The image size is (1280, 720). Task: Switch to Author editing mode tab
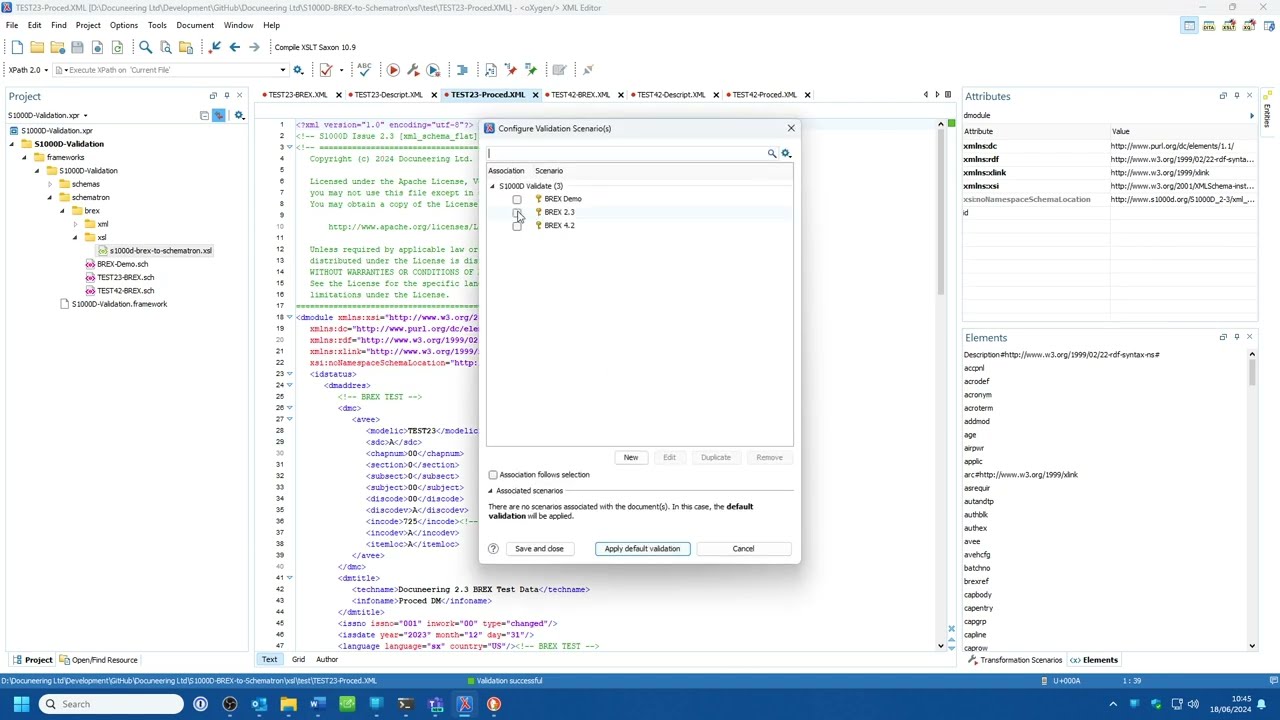[327, 660]
